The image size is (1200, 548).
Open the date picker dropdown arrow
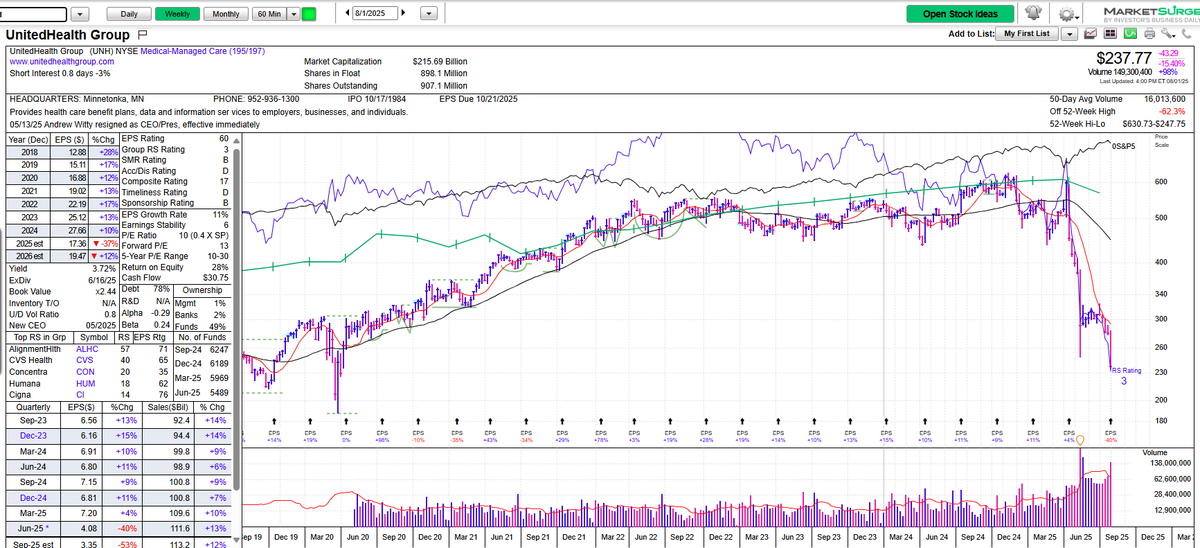(430, 14)
